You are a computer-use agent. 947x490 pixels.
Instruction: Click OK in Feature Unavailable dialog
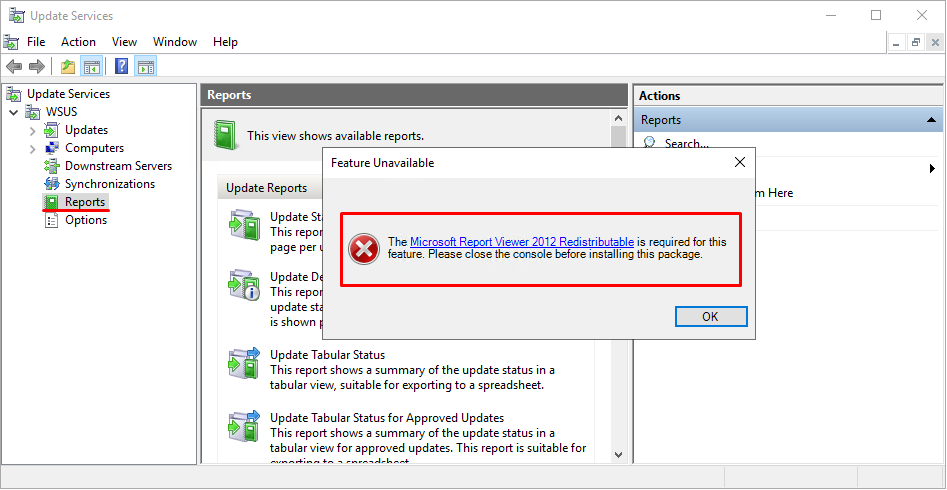(711, 317)
